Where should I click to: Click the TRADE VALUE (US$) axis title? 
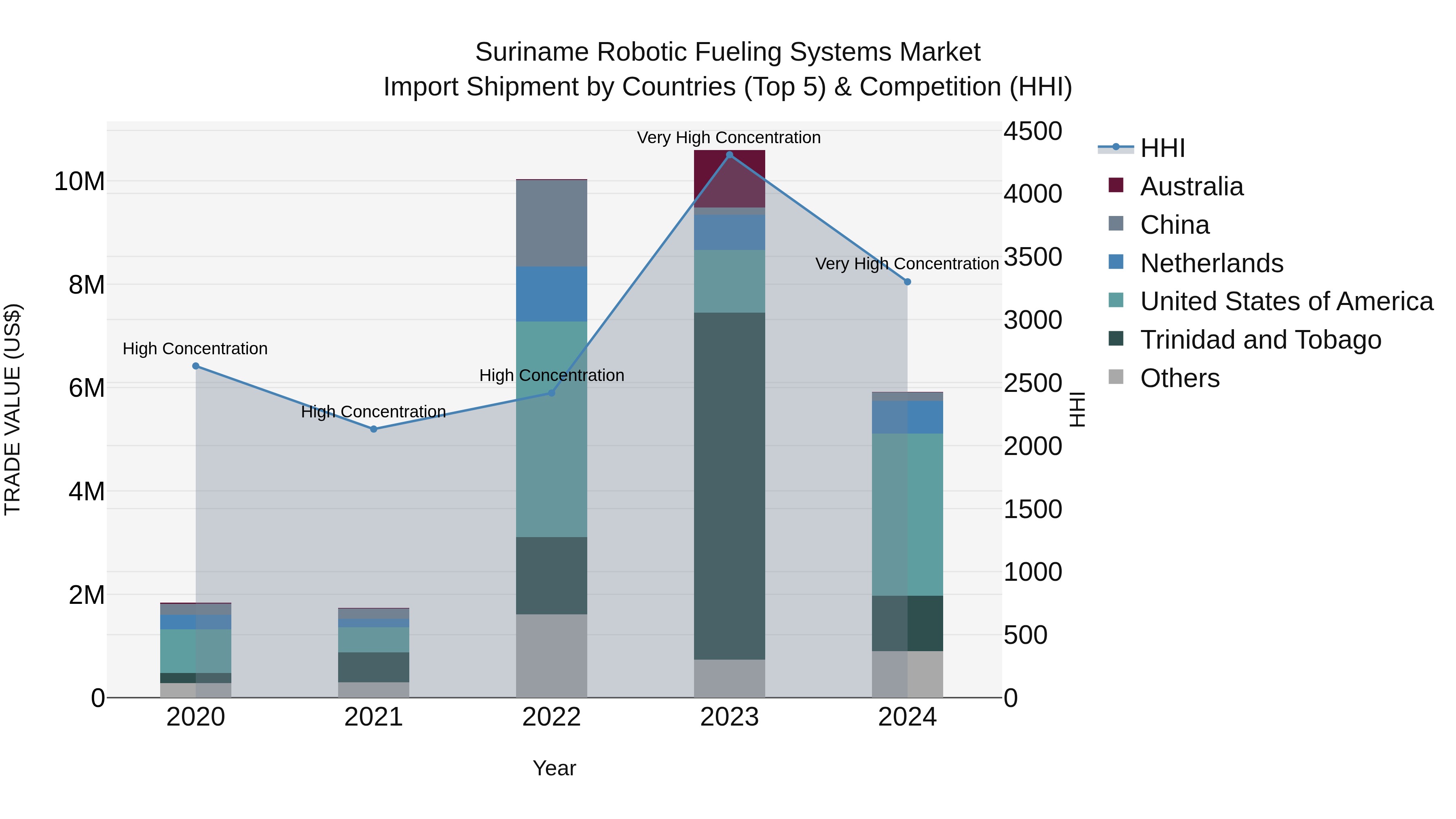(x=13, y=409)
